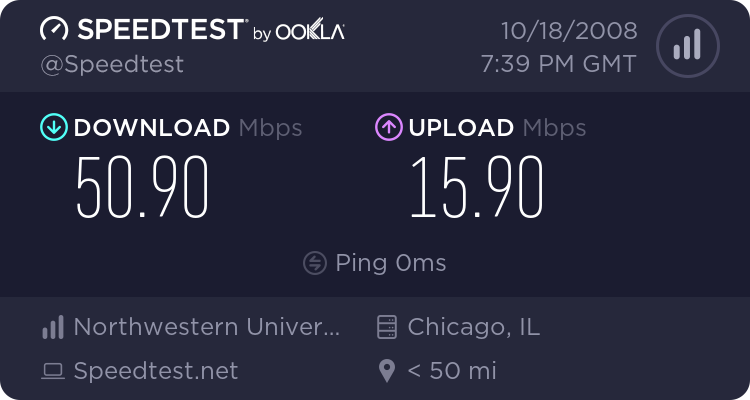Open the @Speedtest handle link
Screen dimensions: 750x400
coord(112,64)
